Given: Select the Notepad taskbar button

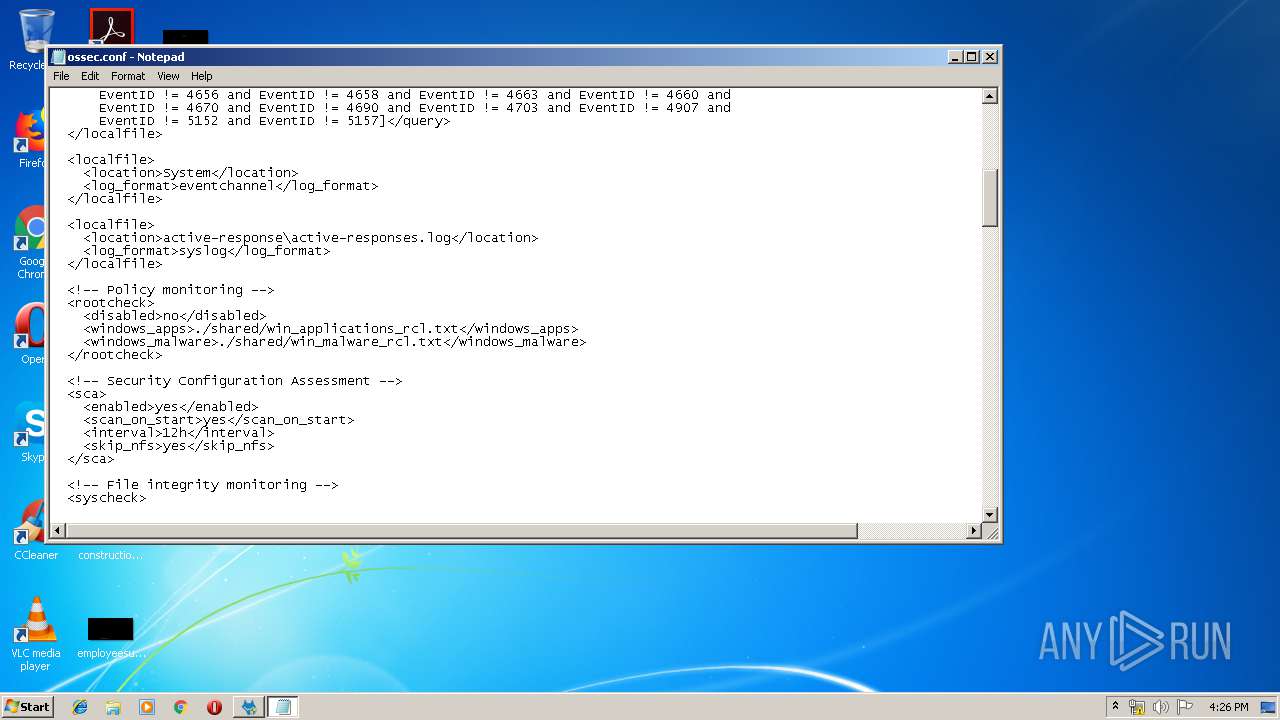Looking at the screenshot, I should (283, 707).
